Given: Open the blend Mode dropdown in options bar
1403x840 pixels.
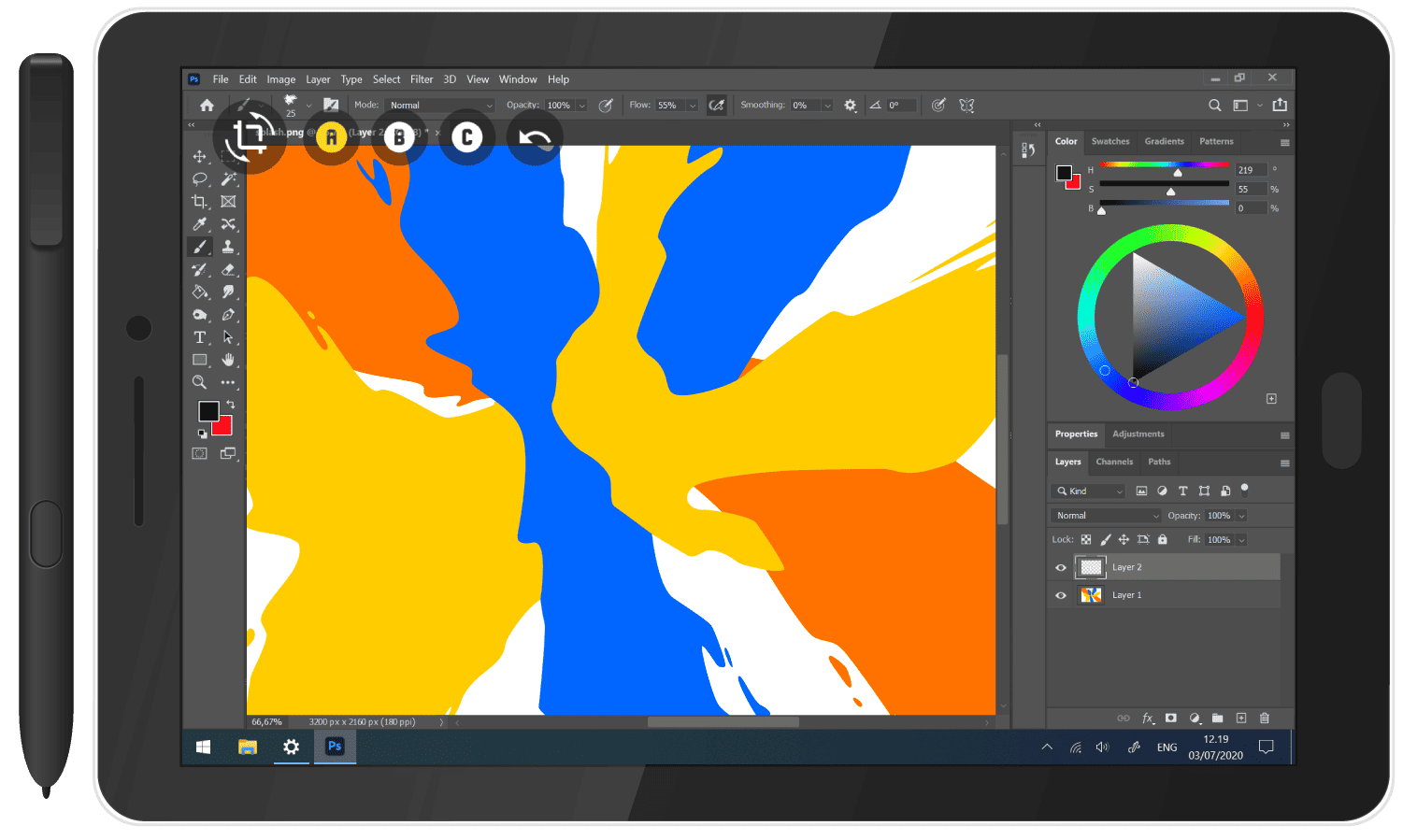Looking at the screenshot, I should (439, 105).
